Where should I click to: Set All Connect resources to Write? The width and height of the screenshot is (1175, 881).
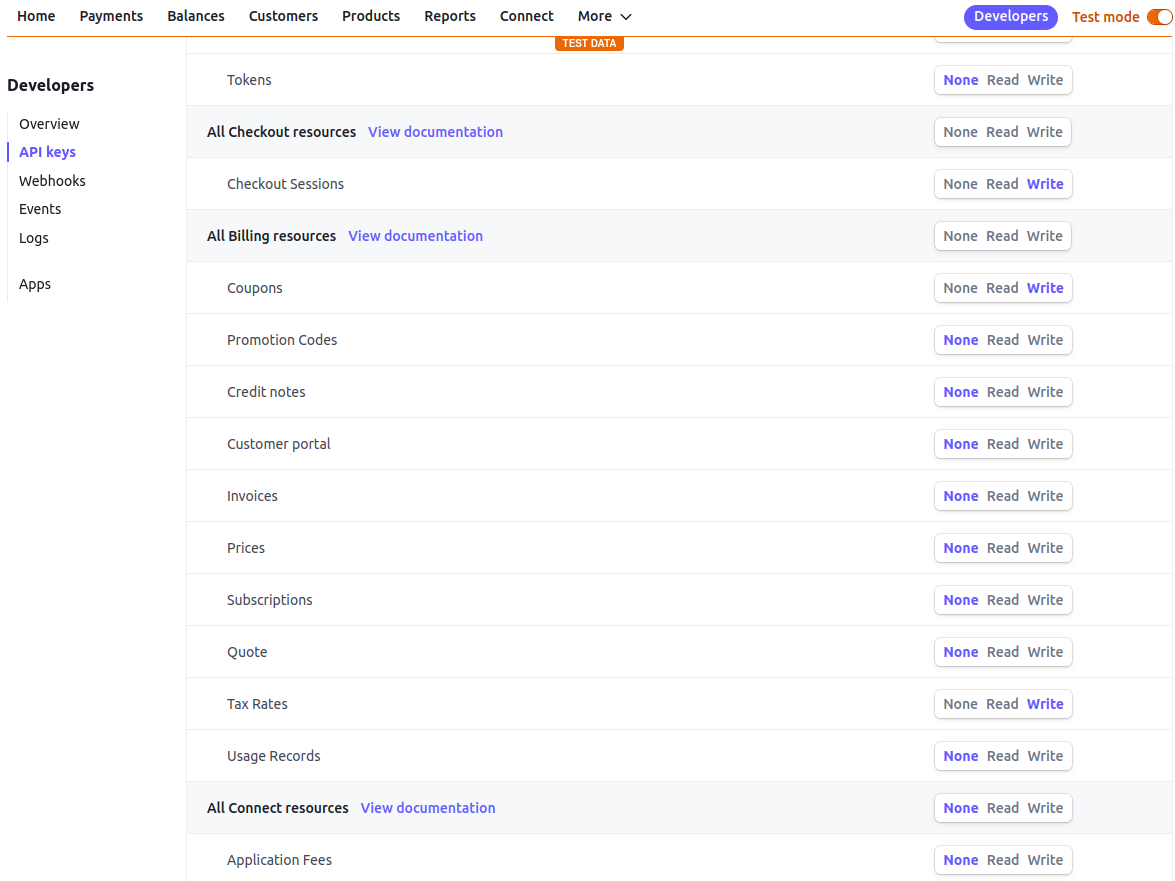[x=1045, y=808]
